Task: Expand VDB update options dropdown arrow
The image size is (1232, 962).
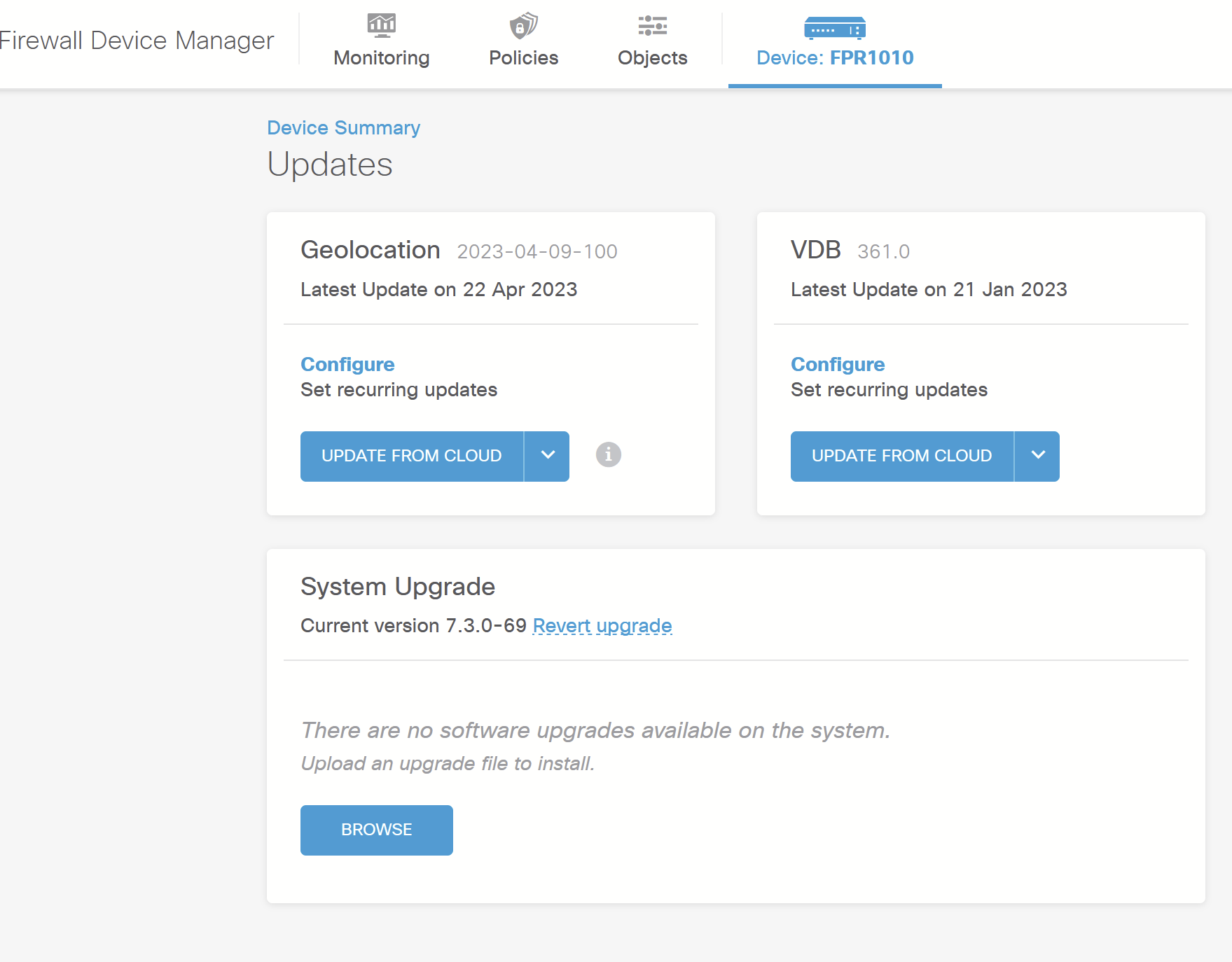Action: click(1037, 456)
